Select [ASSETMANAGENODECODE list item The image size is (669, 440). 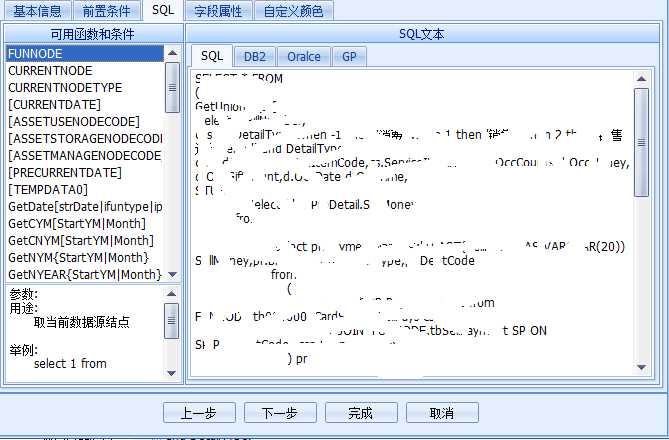84,156
